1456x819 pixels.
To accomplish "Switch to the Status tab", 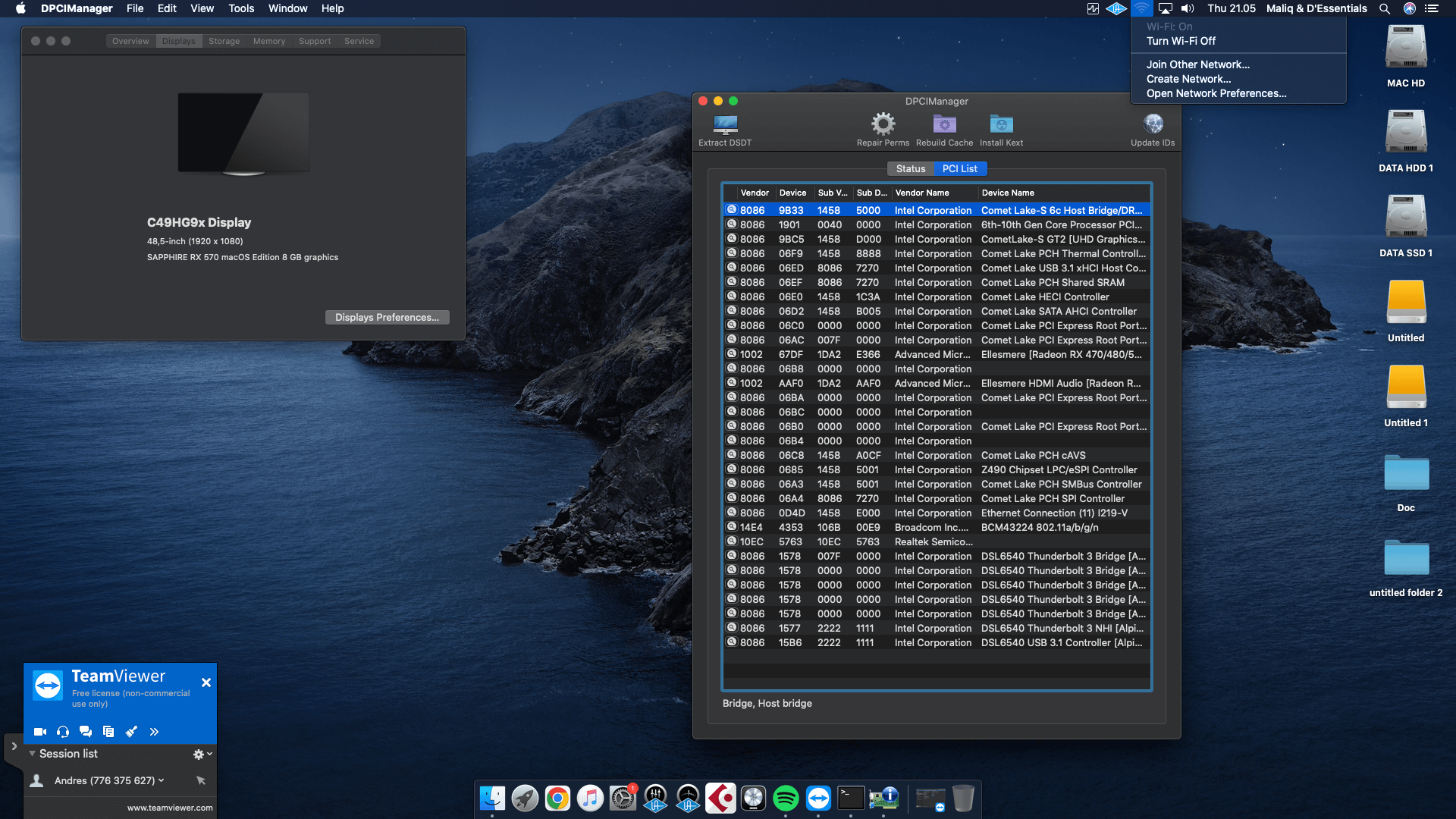I will point(910,168).
